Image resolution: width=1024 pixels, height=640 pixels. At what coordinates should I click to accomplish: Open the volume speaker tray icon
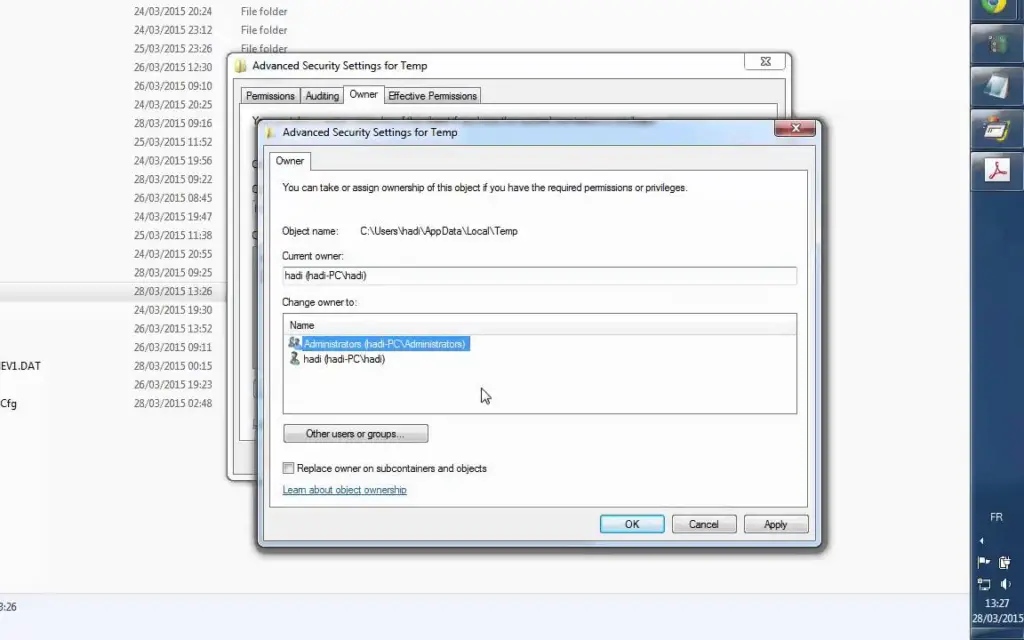(x=1007, y=584)
